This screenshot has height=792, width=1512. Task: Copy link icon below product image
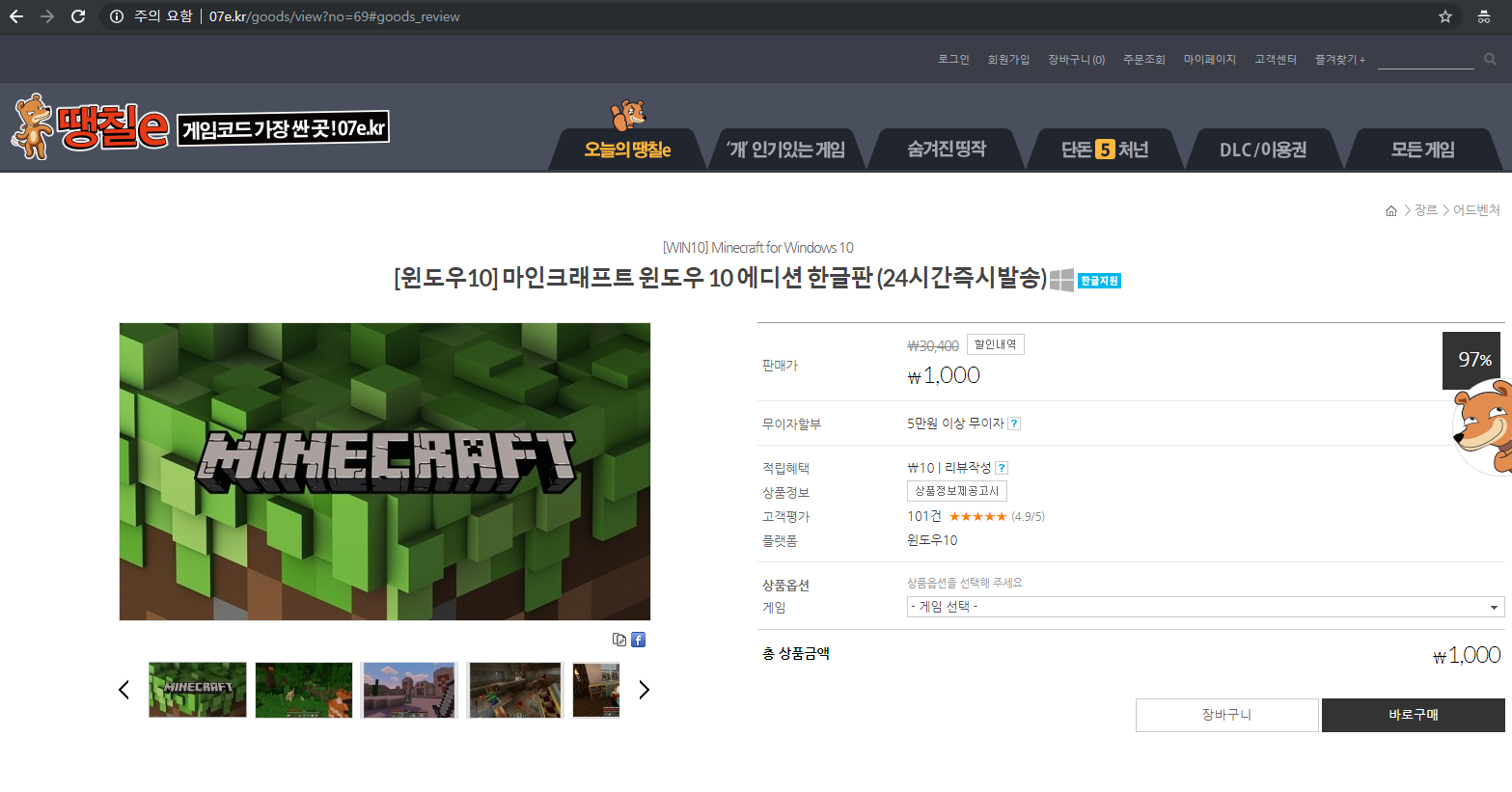point(619,640)
